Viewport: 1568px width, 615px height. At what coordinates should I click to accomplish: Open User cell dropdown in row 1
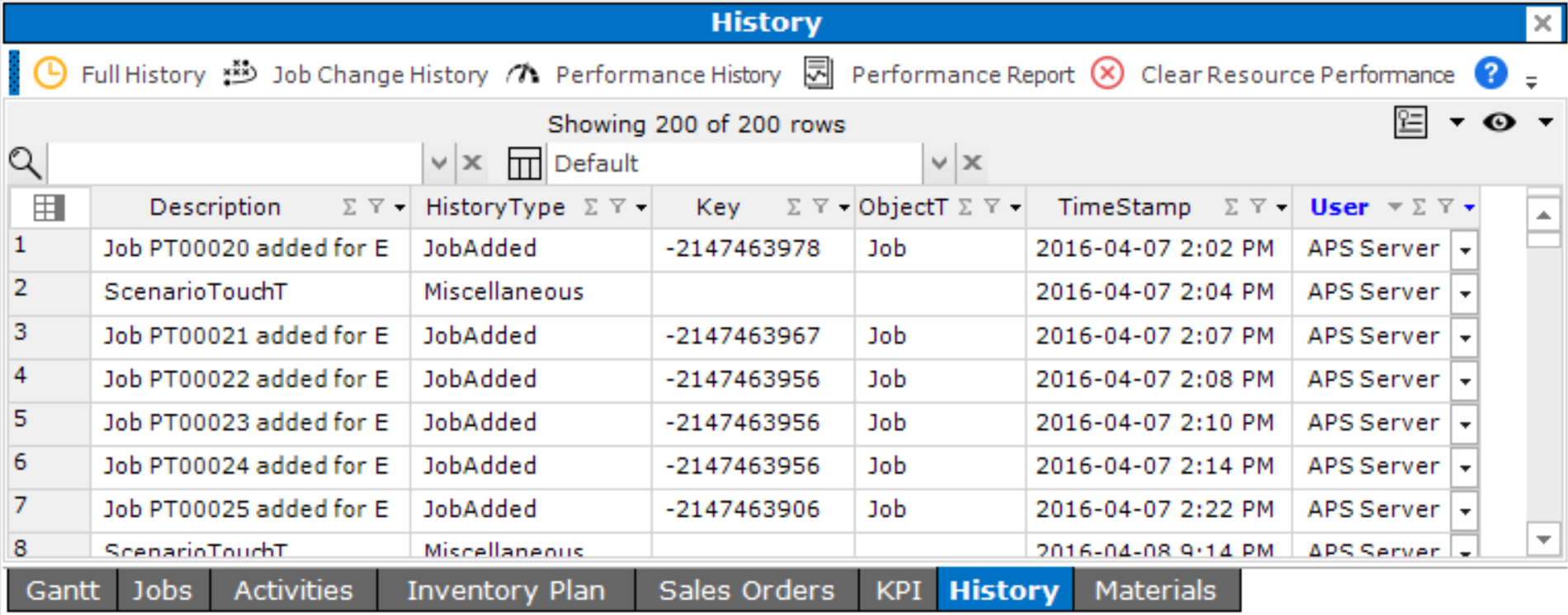coord(1465,250)
